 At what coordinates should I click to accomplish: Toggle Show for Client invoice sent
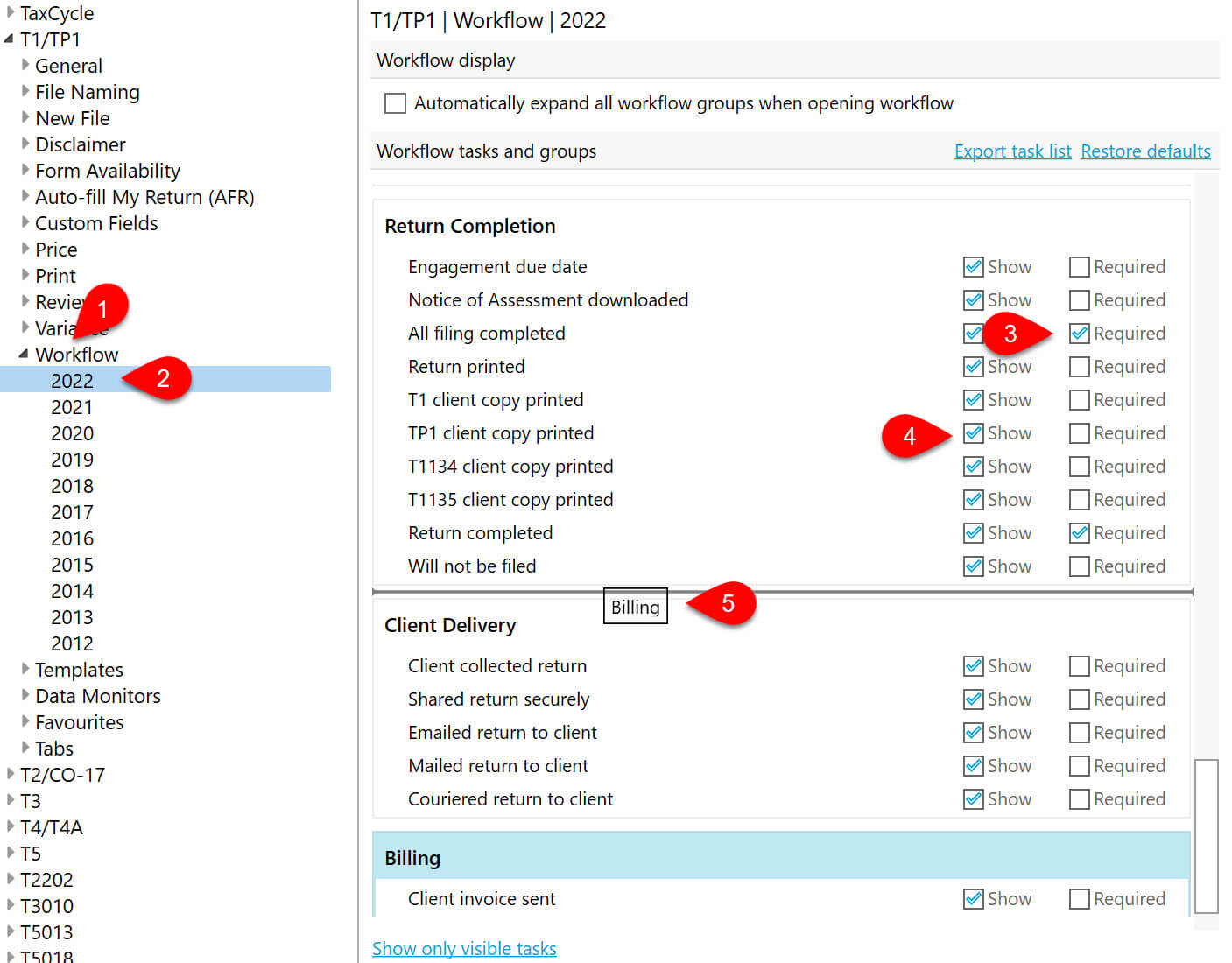pyautogui.click(x=973, y=899)
